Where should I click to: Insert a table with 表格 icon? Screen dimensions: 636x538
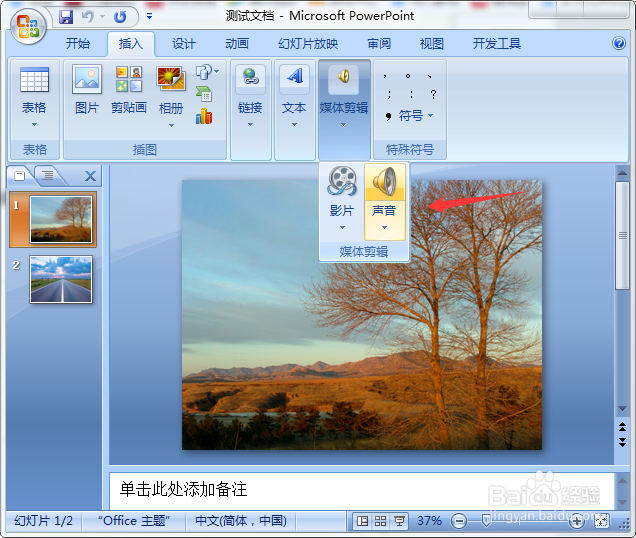[x=34, y=79]
